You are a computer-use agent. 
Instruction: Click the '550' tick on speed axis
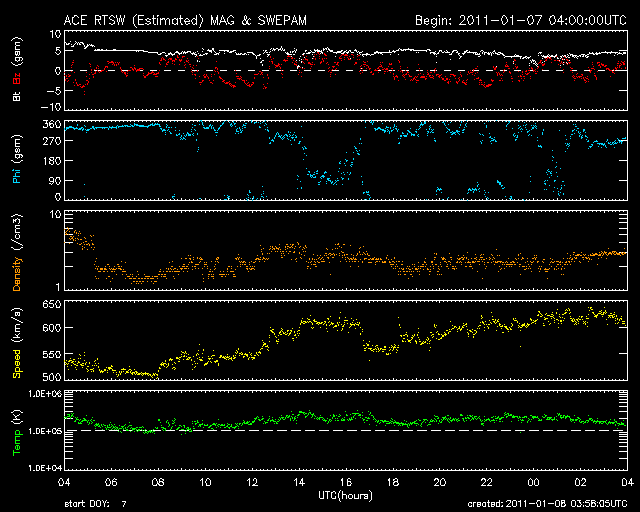pos(51,354)
